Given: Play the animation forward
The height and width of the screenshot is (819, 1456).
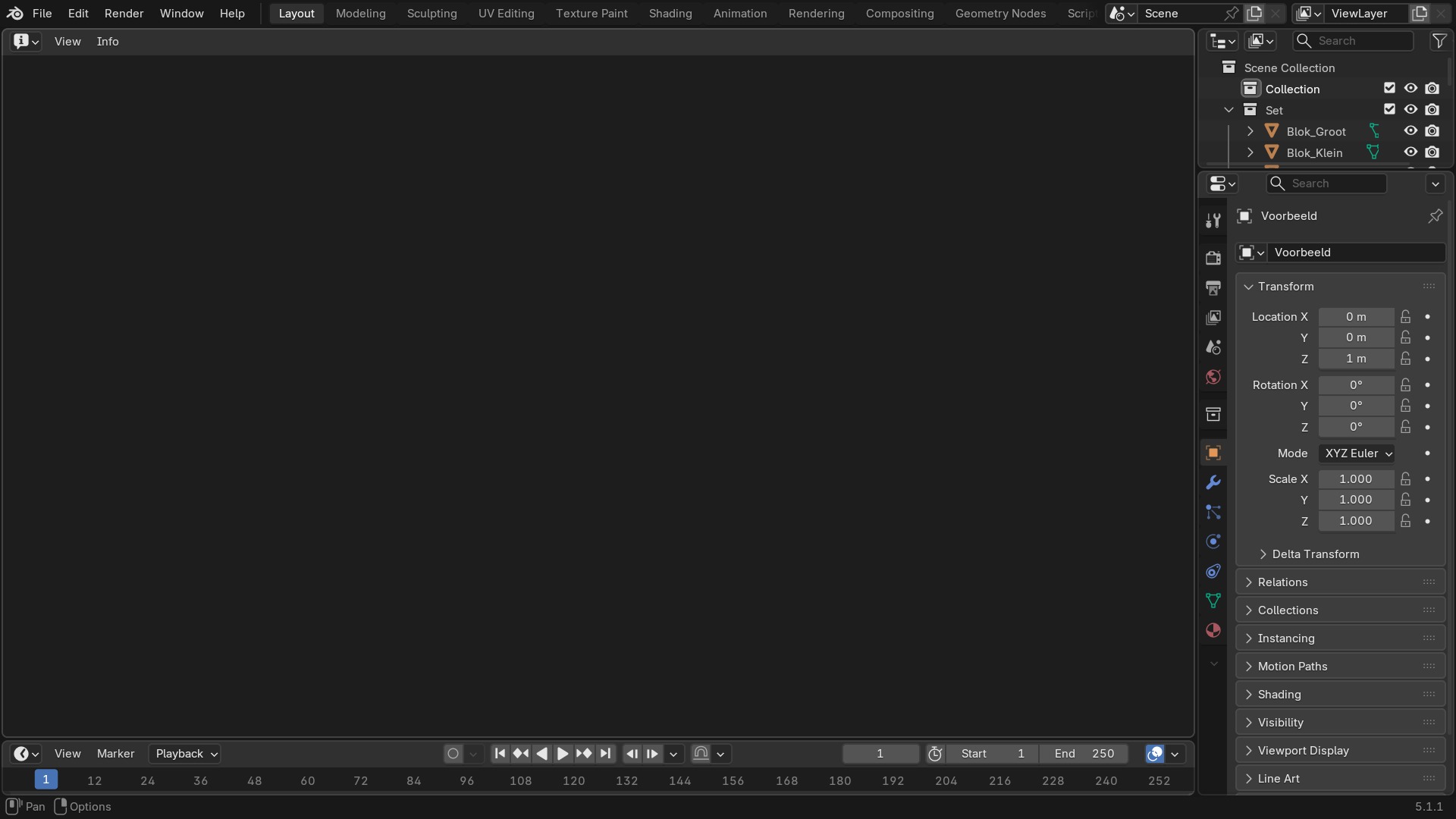Looking at the screenshot, I should pyautogui.click(x=563, y=754).
